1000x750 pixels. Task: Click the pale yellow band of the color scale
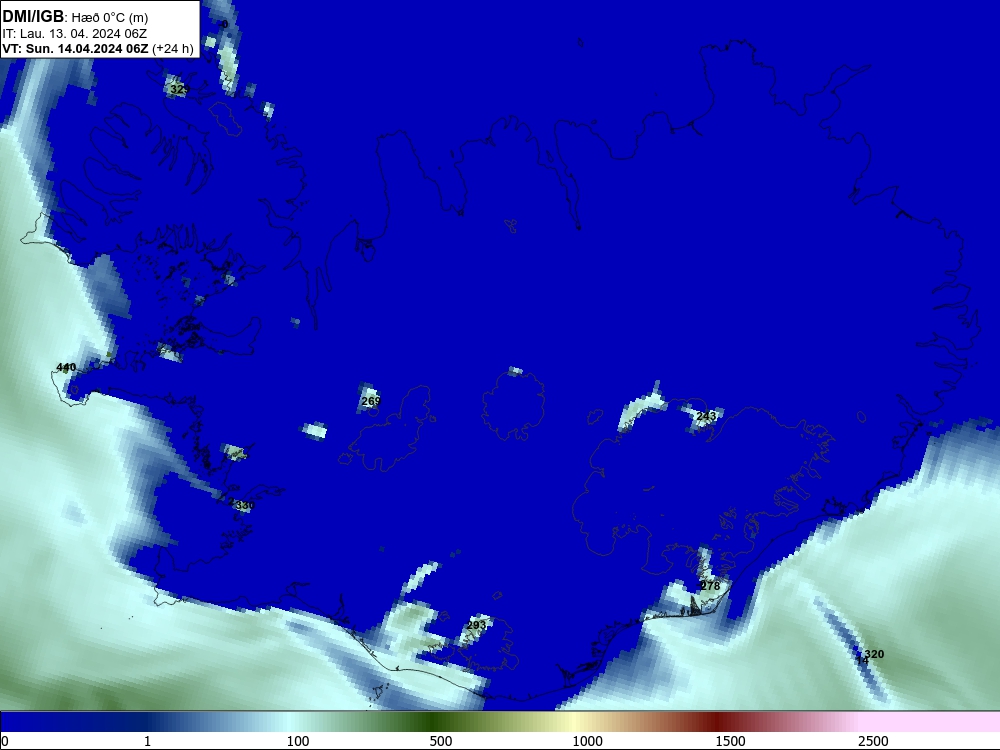[577, 722]
